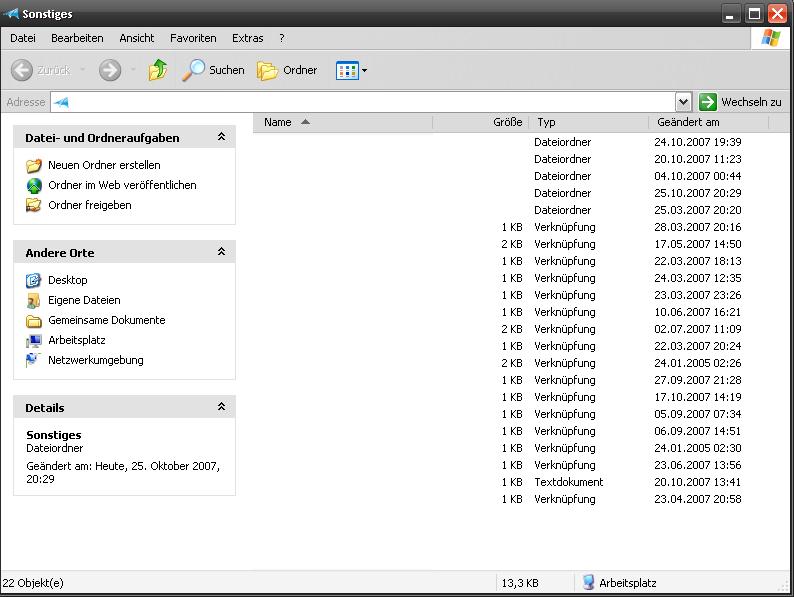Click the web publish globe icon
Image resolution: width=794 pixels, height=597 pixels.
coord(34,186)
